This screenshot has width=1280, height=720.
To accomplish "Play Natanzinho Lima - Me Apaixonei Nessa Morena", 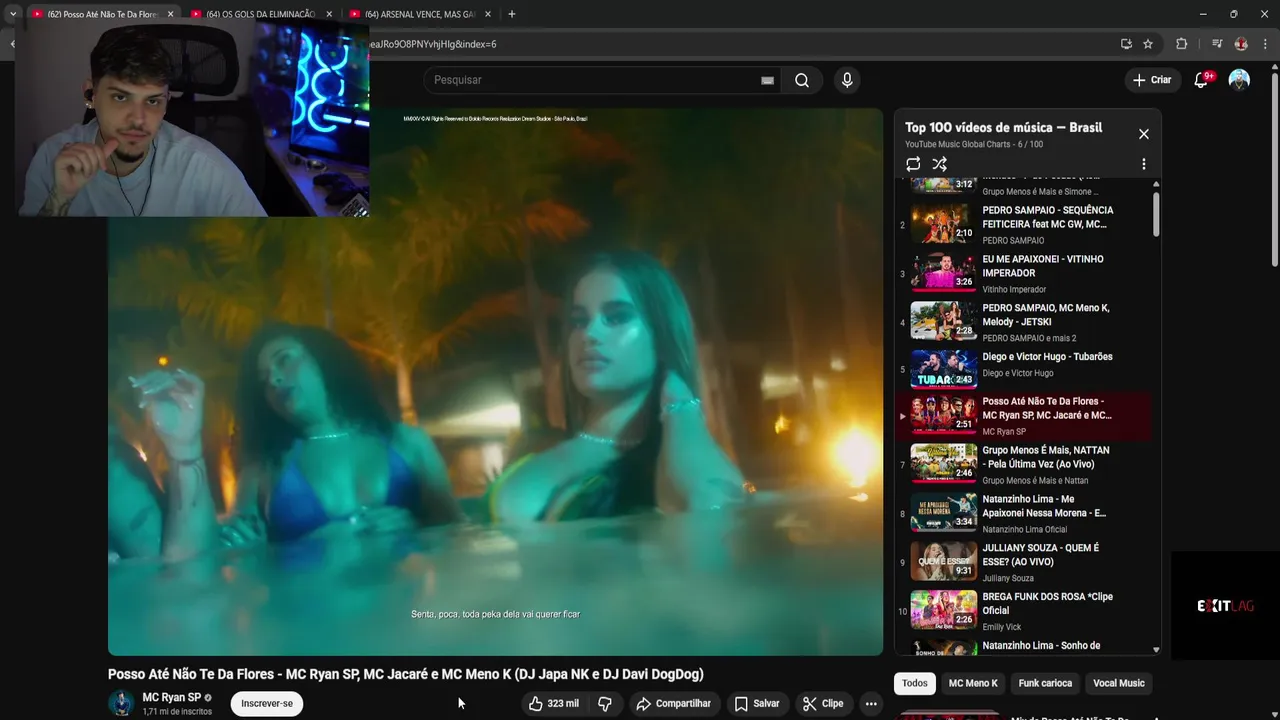I will tap(1024, 513).
